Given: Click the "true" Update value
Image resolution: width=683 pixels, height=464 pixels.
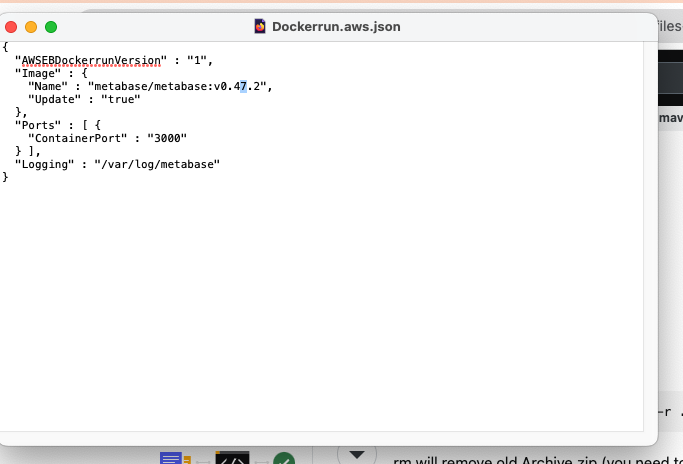Looking at the screenshot, I should point(121,100).
